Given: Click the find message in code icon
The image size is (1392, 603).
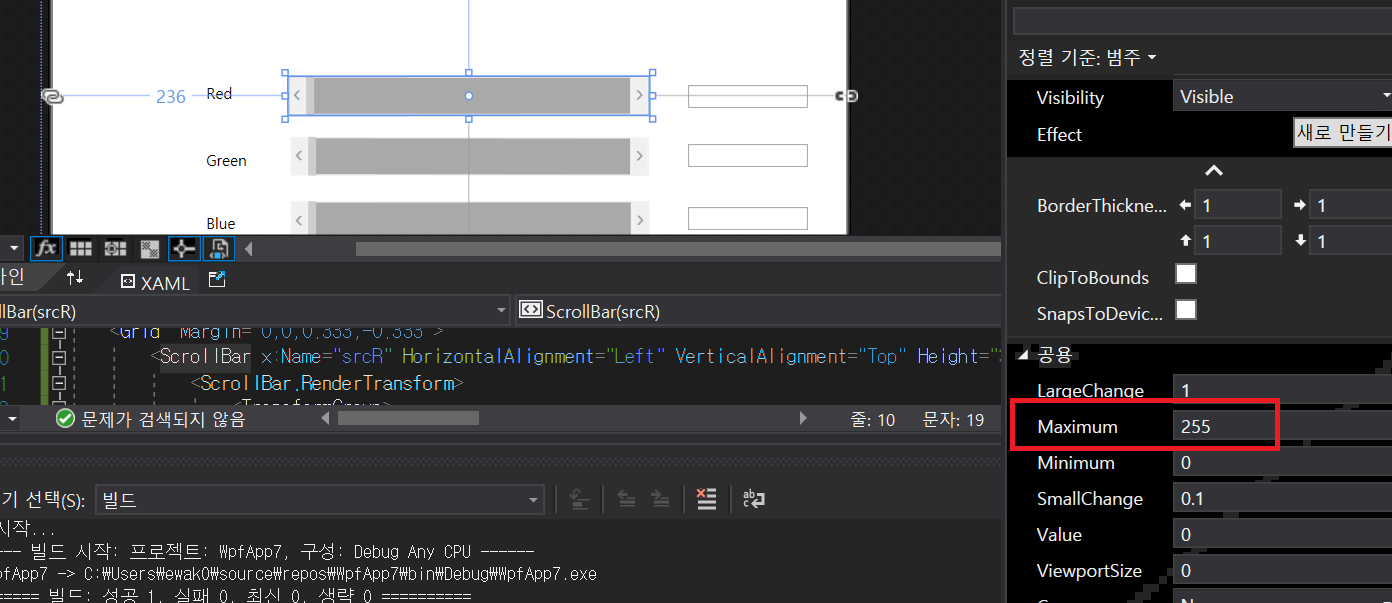Looking at the screenshot, I should (580, 499).
